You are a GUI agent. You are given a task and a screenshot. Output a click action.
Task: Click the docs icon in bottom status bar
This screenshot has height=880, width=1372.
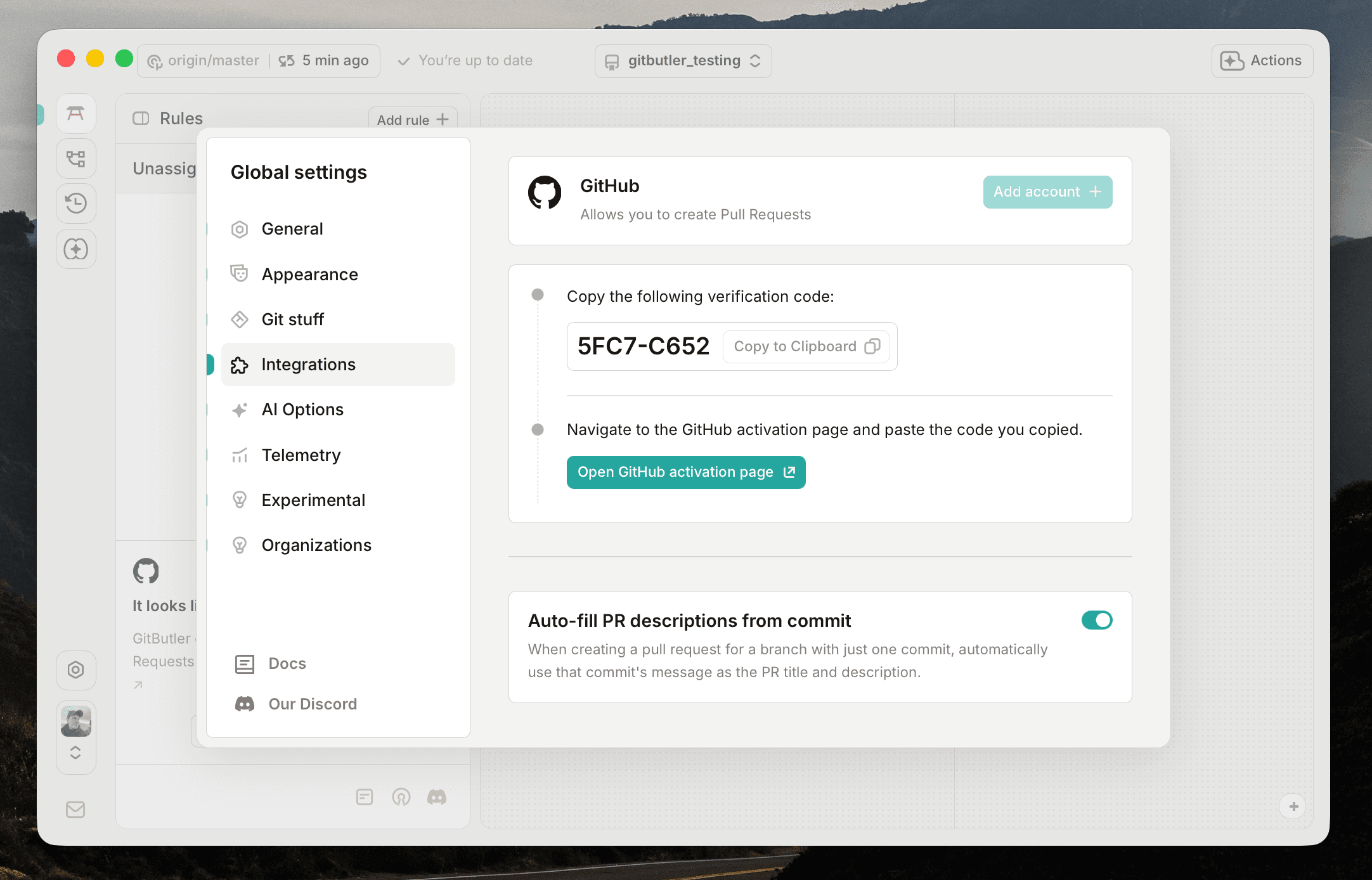[365, 797]
